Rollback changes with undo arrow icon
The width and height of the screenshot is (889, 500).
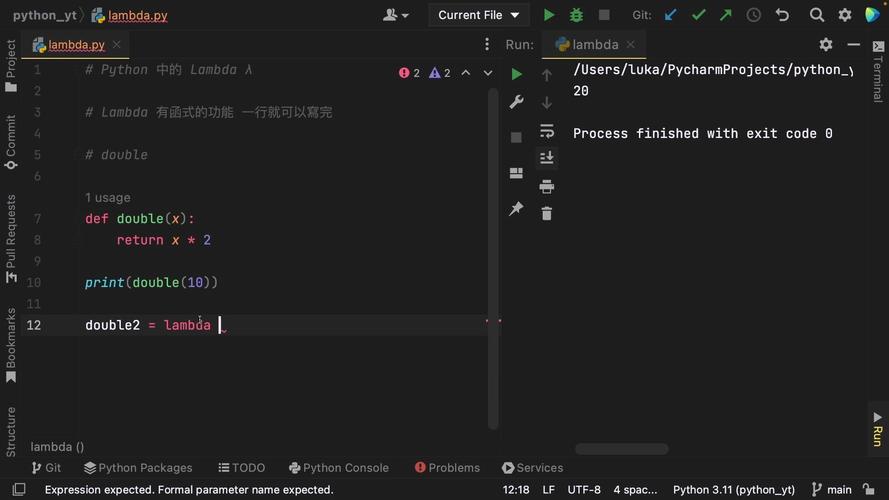(x=782, y=15)
